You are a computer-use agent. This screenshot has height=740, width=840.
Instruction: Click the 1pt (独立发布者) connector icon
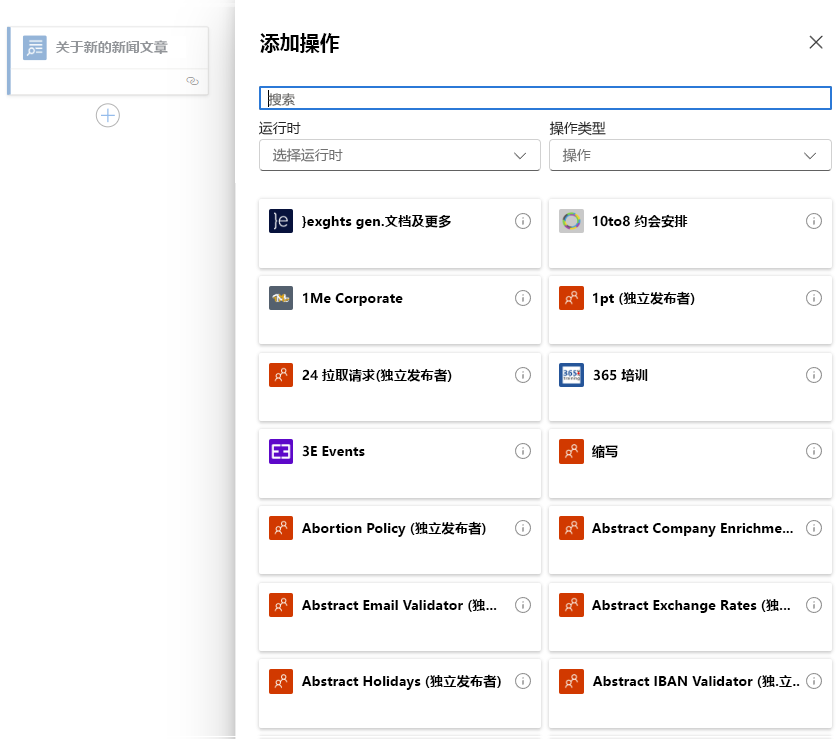coord(571,298)
